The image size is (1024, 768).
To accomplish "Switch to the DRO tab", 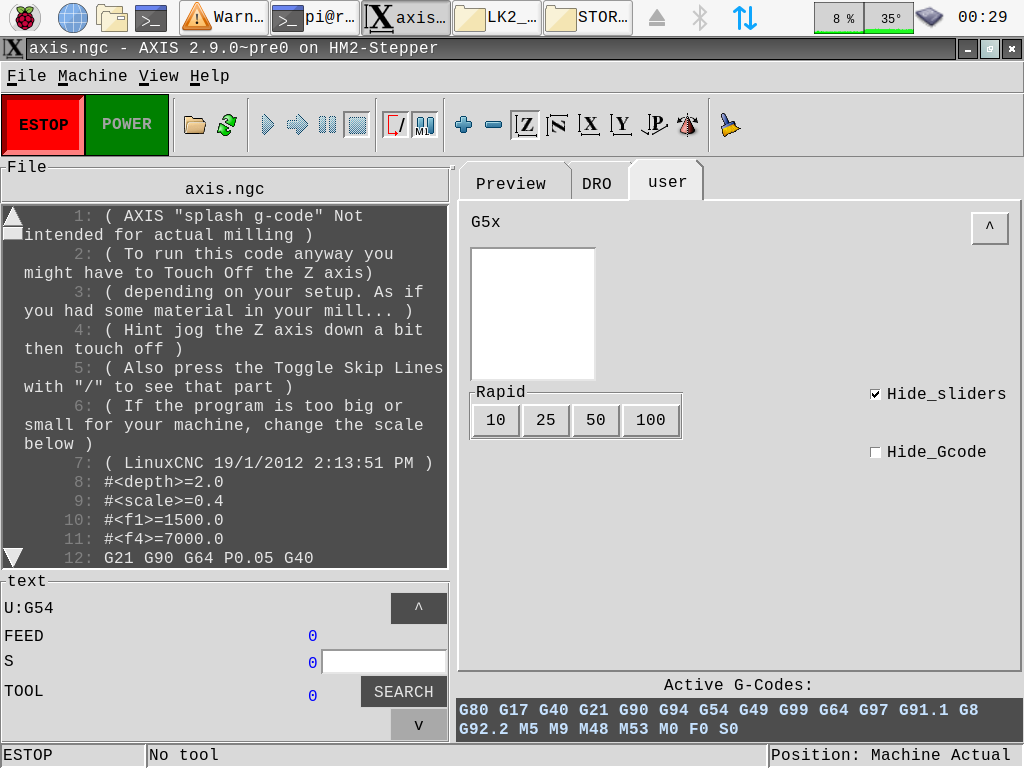I will 596,184.
